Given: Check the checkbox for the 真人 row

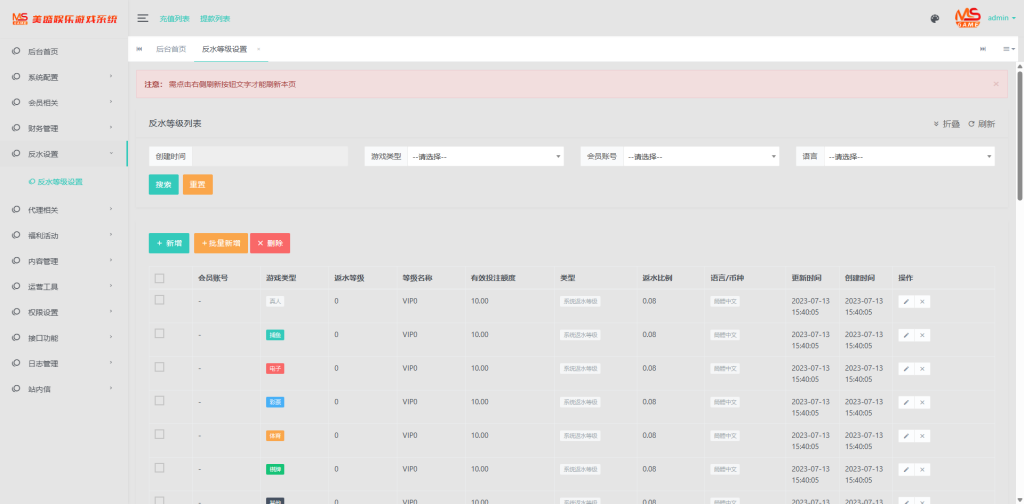Looking at the screenshot, I should point(159,300).
